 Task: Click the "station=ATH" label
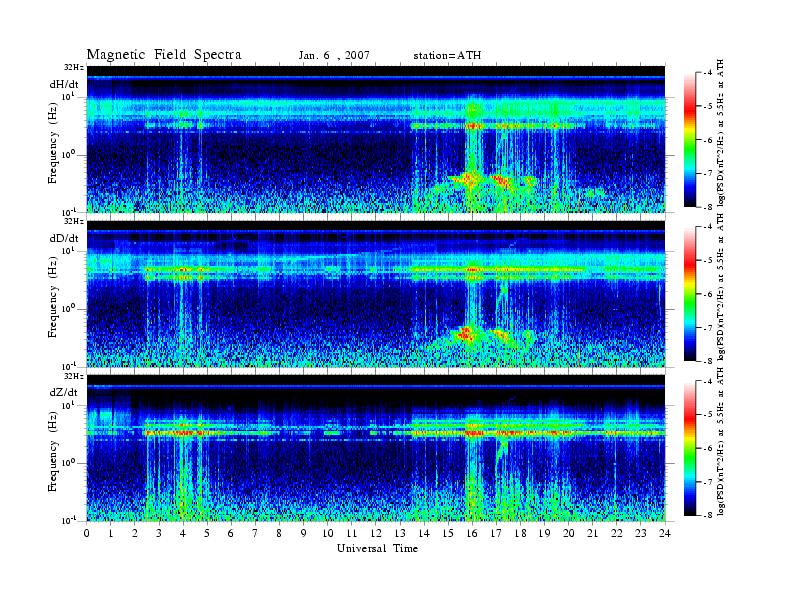pyautogui.click(x=447, y=55)
